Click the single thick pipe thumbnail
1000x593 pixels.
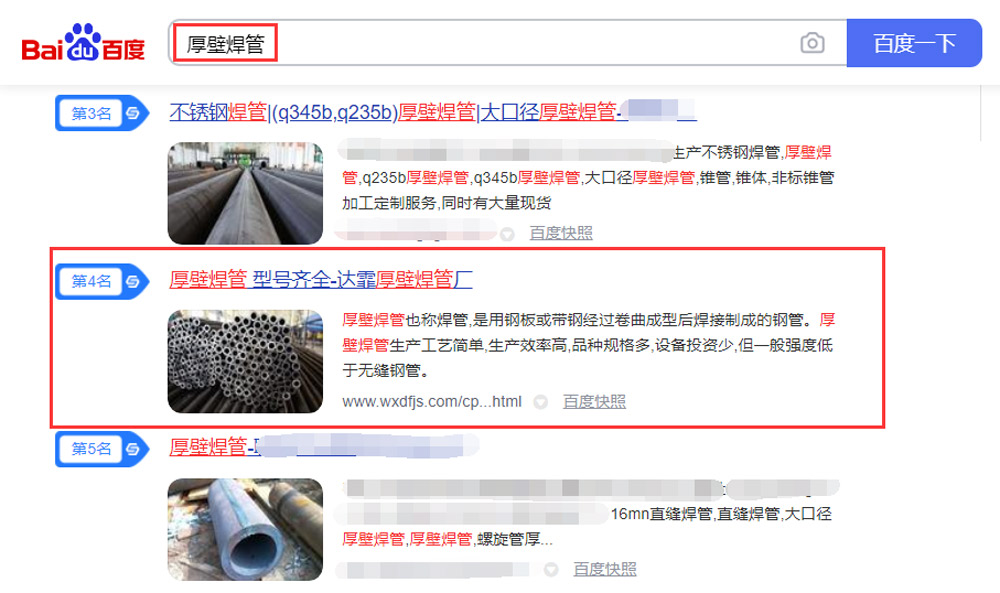coord(246,529)
